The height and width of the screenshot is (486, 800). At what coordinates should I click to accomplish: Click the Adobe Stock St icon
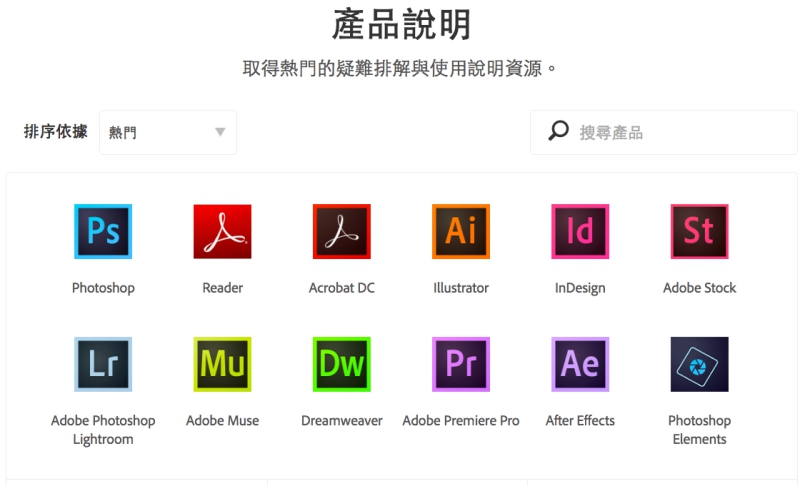[x=699, y=232]
